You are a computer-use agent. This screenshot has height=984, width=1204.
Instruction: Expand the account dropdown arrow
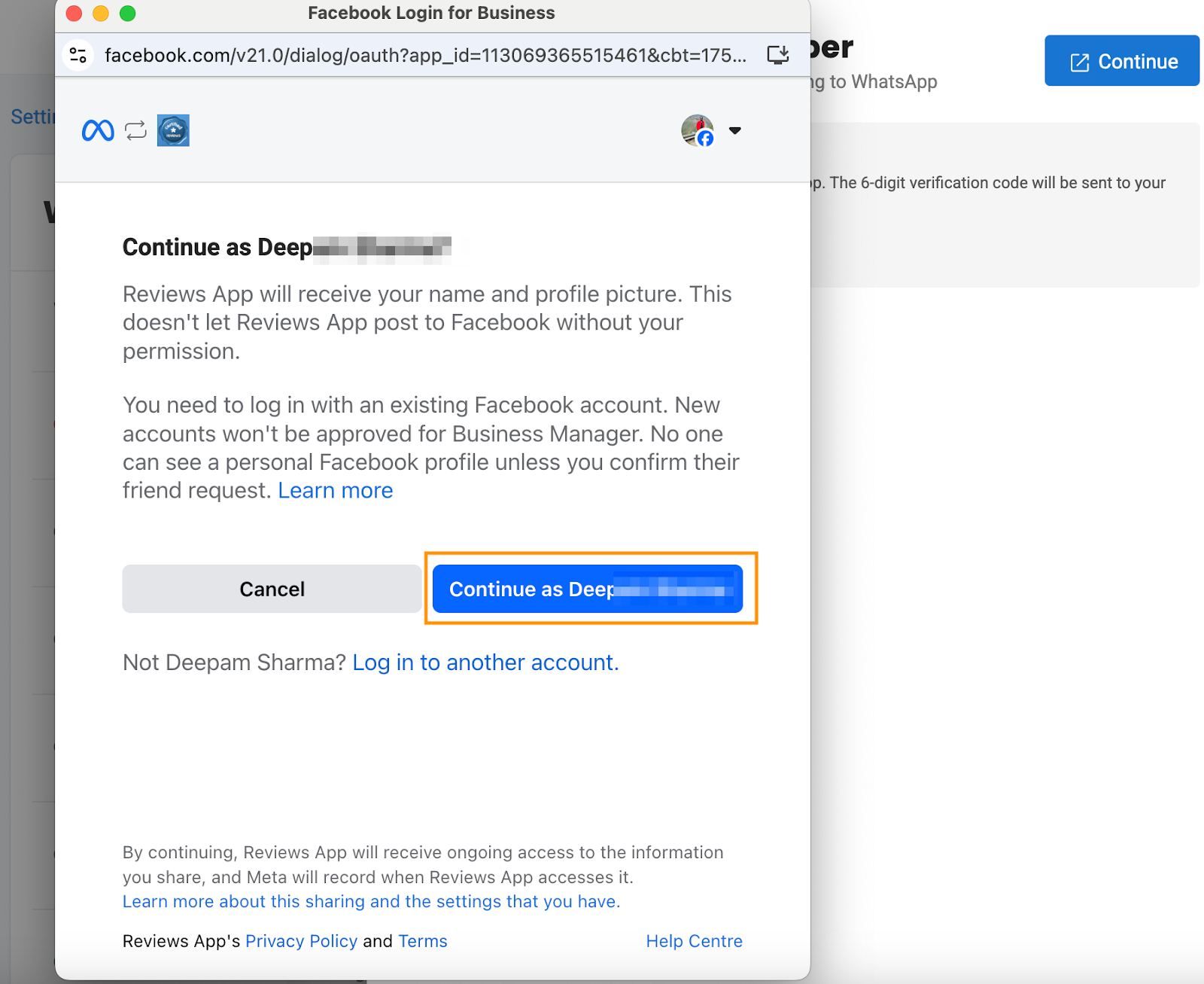[x=735, y=131]
